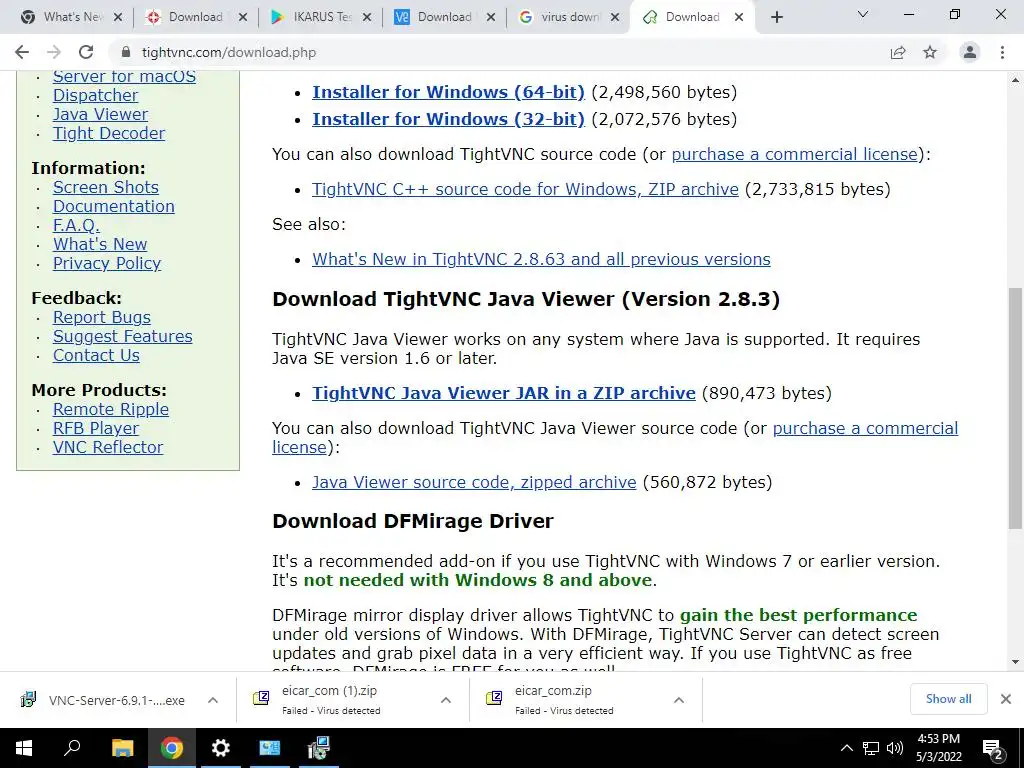Go back to the previous page
Screen dimensions: 1024x768
[x=22, y=52]
